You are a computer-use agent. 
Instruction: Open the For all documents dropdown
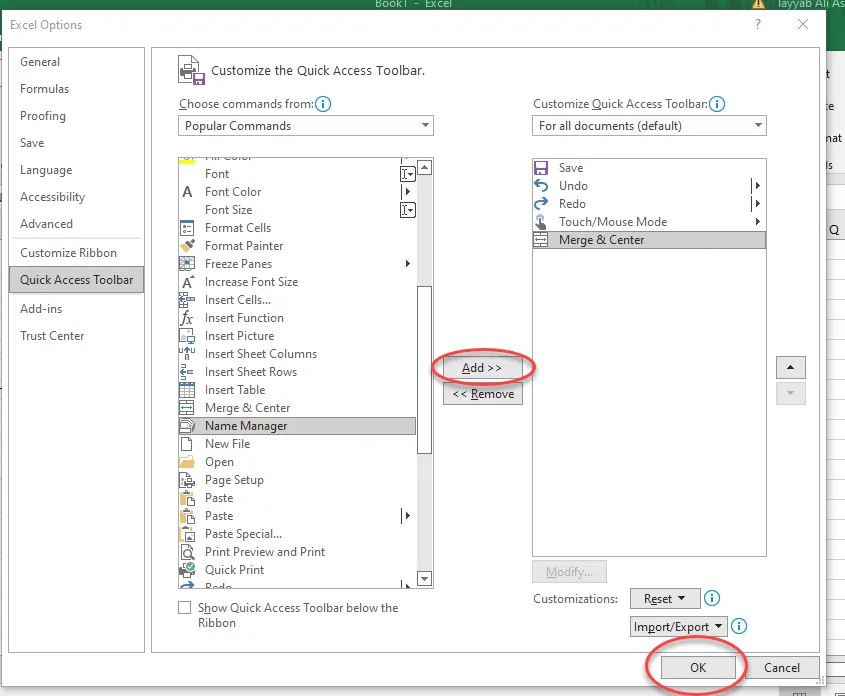pos(649,126)
